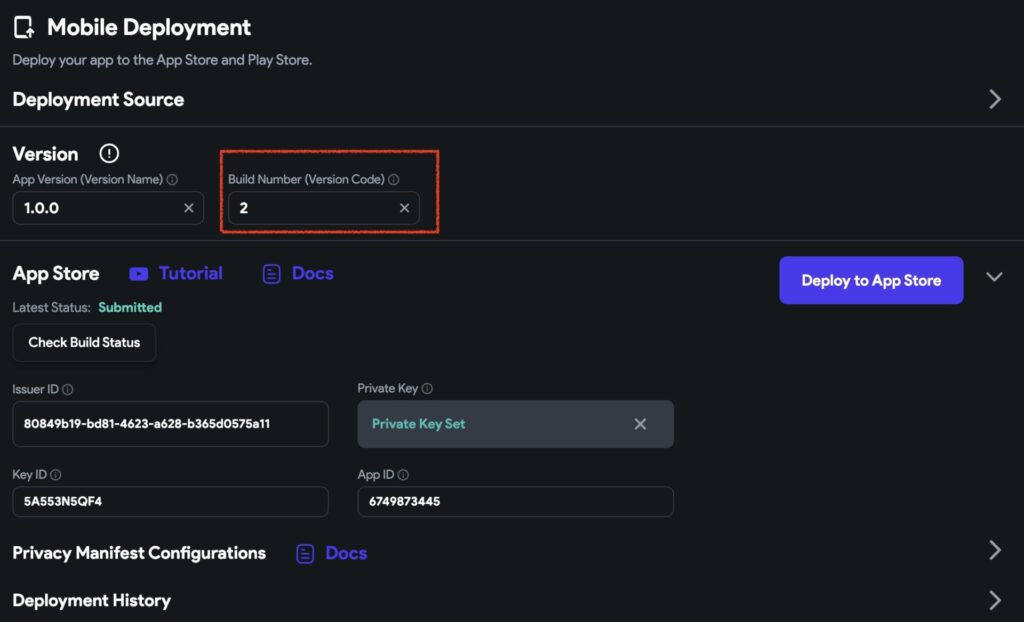The height and width of the screenshot is (622, 1024).
Task: Click the Key ID input field
Action: click(x=170, y=502)
